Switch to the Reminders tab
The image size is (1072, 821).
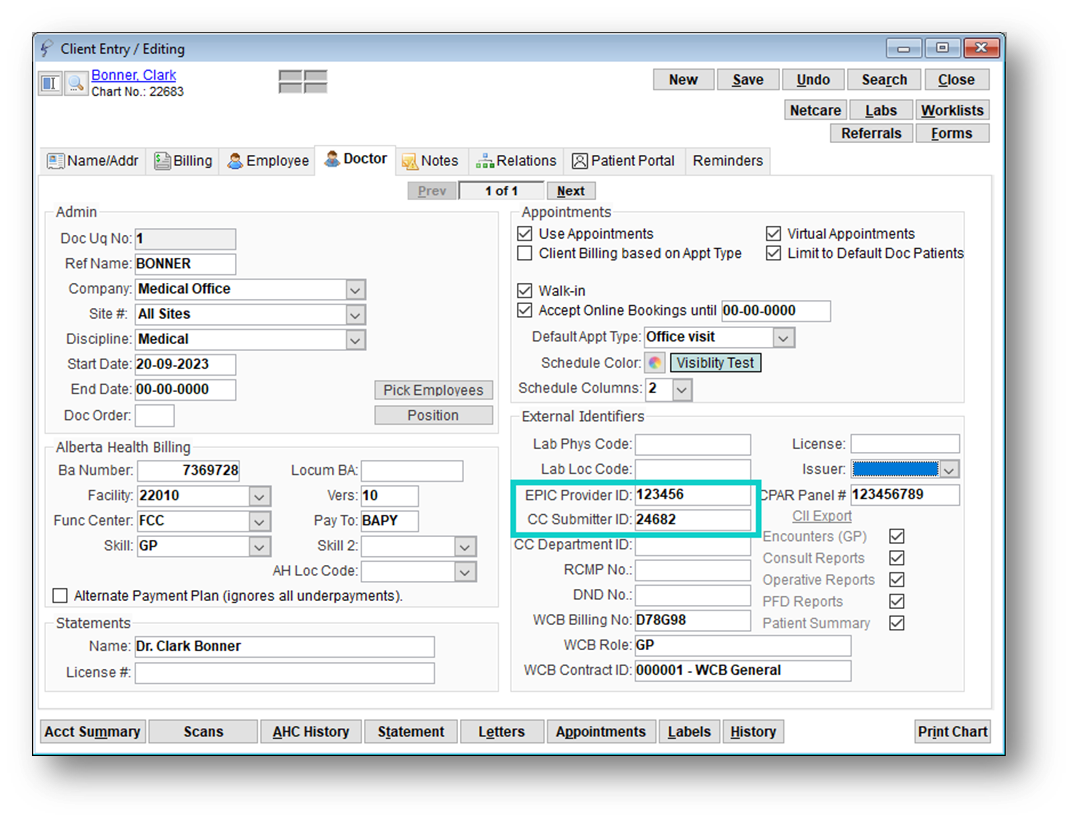pyautogui.click(x=727, y=161)
